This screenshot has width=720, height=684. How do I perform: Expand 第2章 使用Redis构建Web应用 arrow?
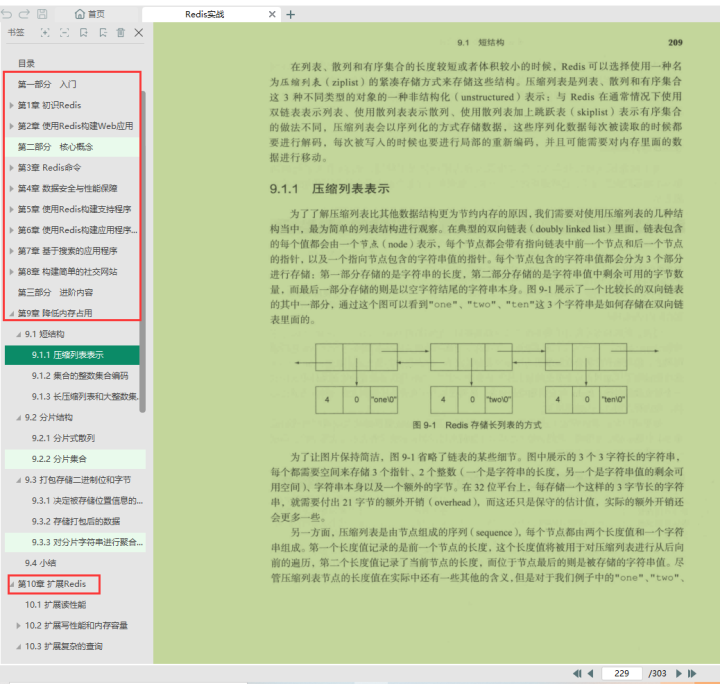pyautogui.click(x=11, y=126)
